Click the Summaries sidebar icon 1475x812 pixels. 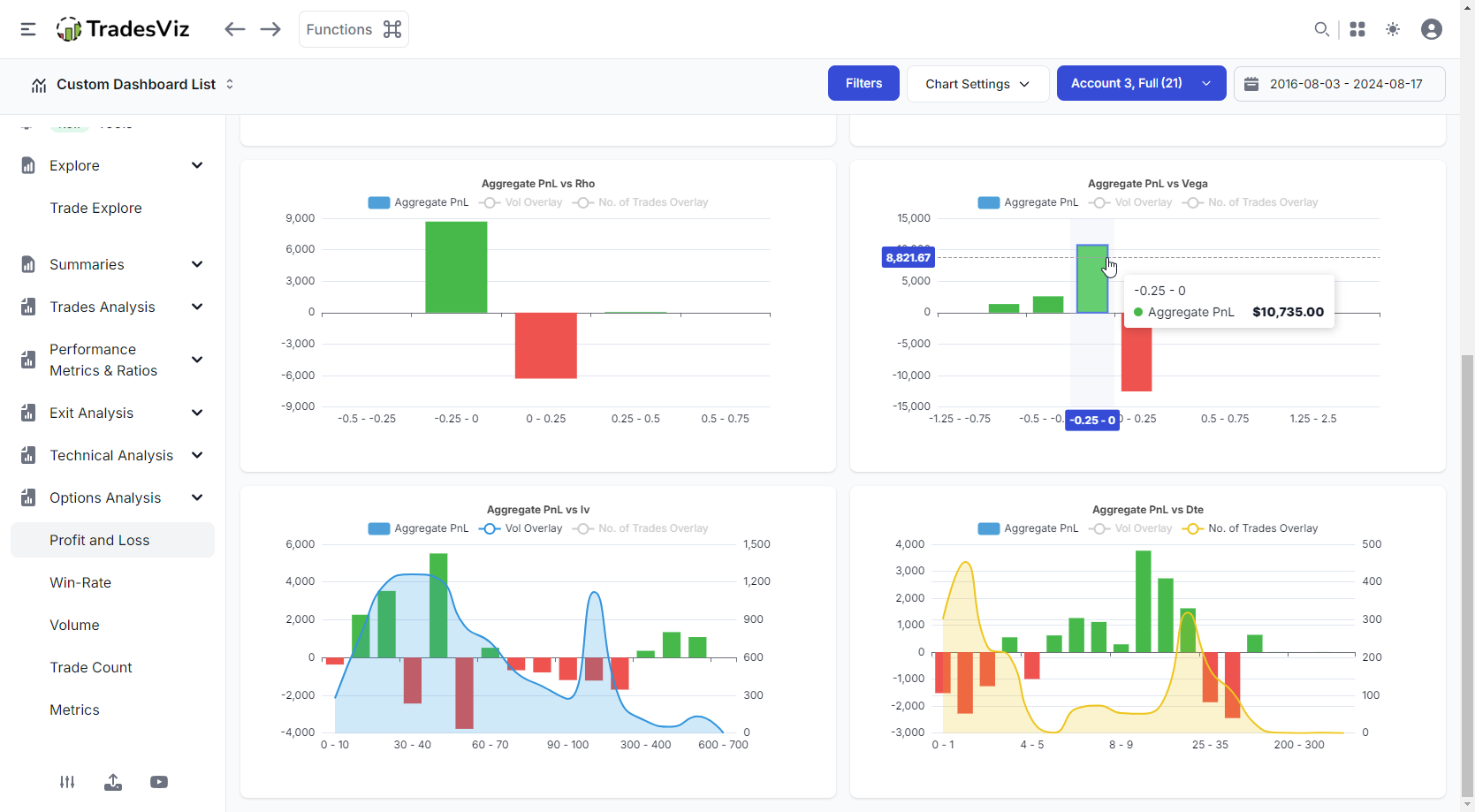click(x=28, y=264)
